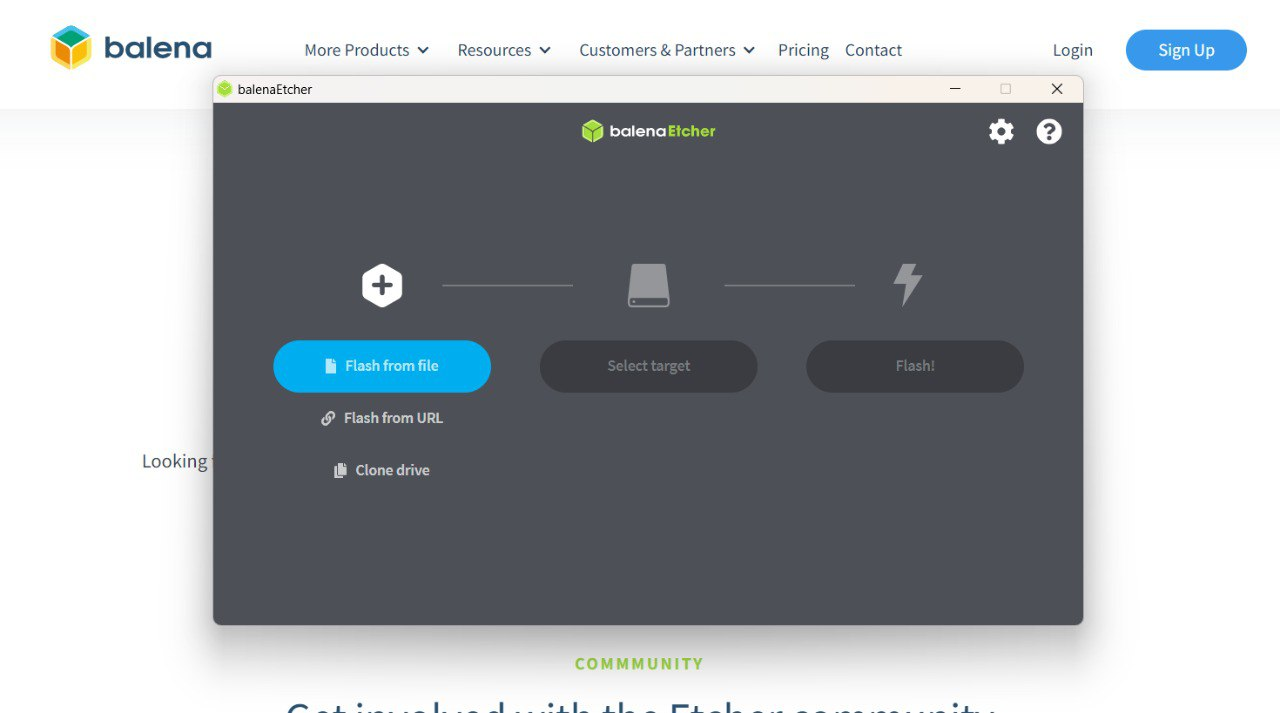Click the lightning bolt flash icon
Image resolution: width=1280 pixels, height=713 pixels.
pyautogui.click(x=907, y=285)
